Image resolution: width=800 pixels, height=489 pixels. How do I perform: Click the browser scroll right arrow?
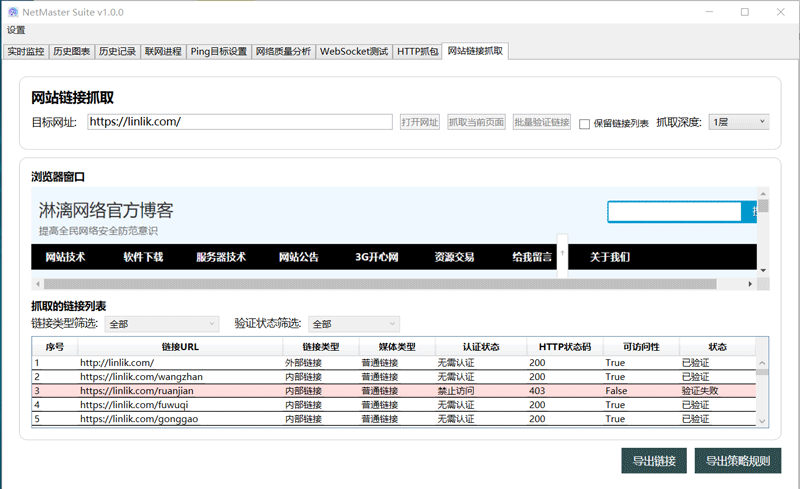[750, 284]
